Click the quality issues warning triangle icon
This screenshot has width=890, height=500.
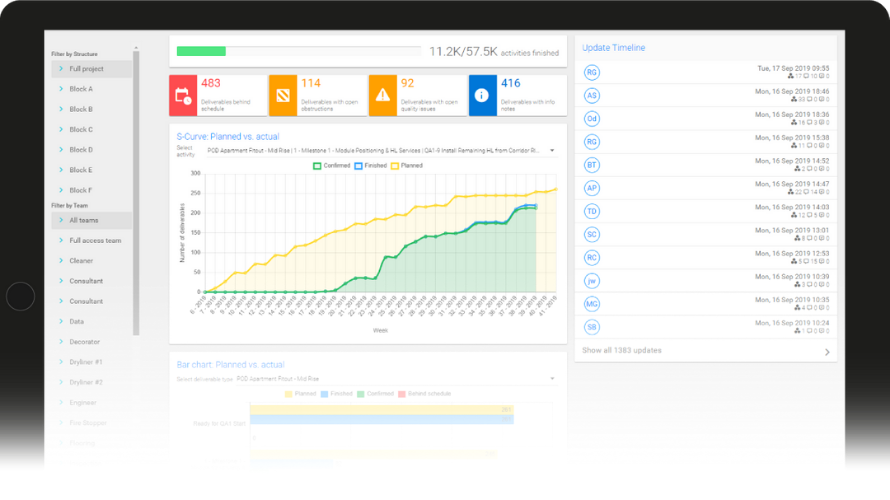383,95
